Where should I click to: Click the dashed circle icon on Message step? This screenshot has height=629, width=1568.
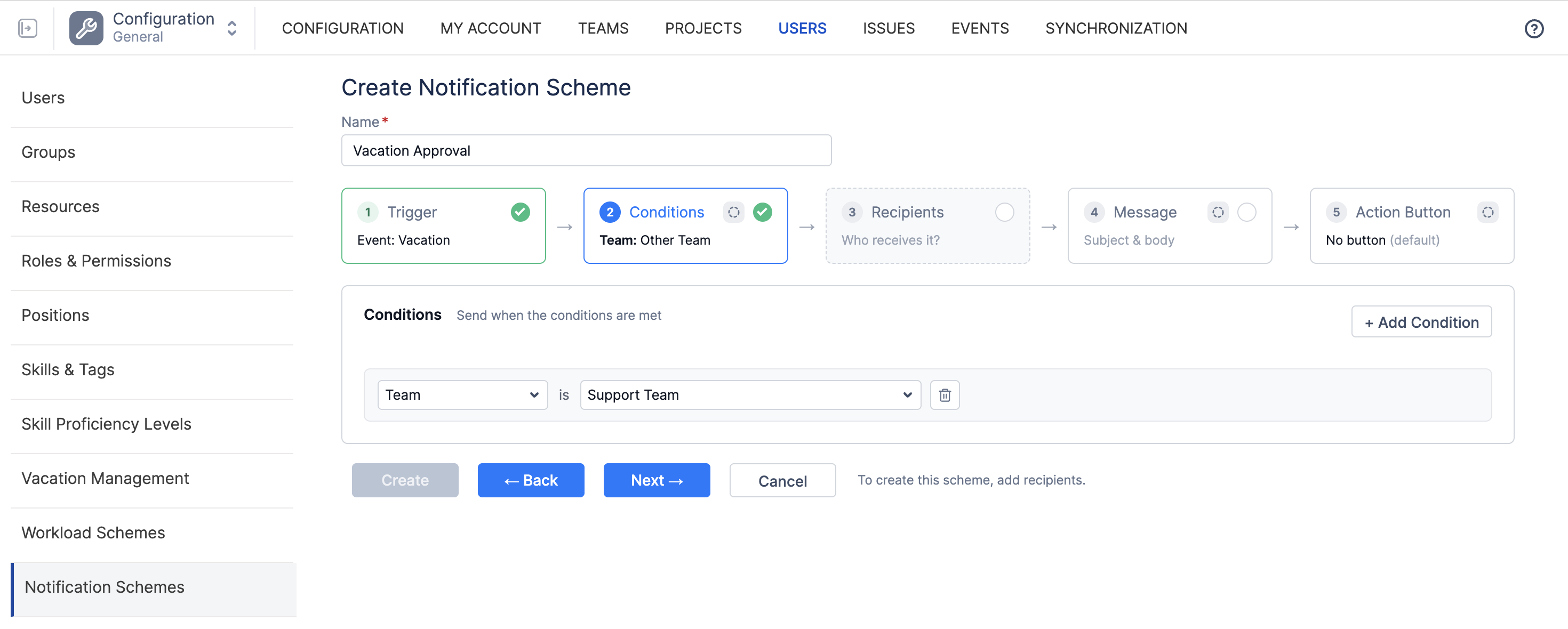pos(1218,212)
